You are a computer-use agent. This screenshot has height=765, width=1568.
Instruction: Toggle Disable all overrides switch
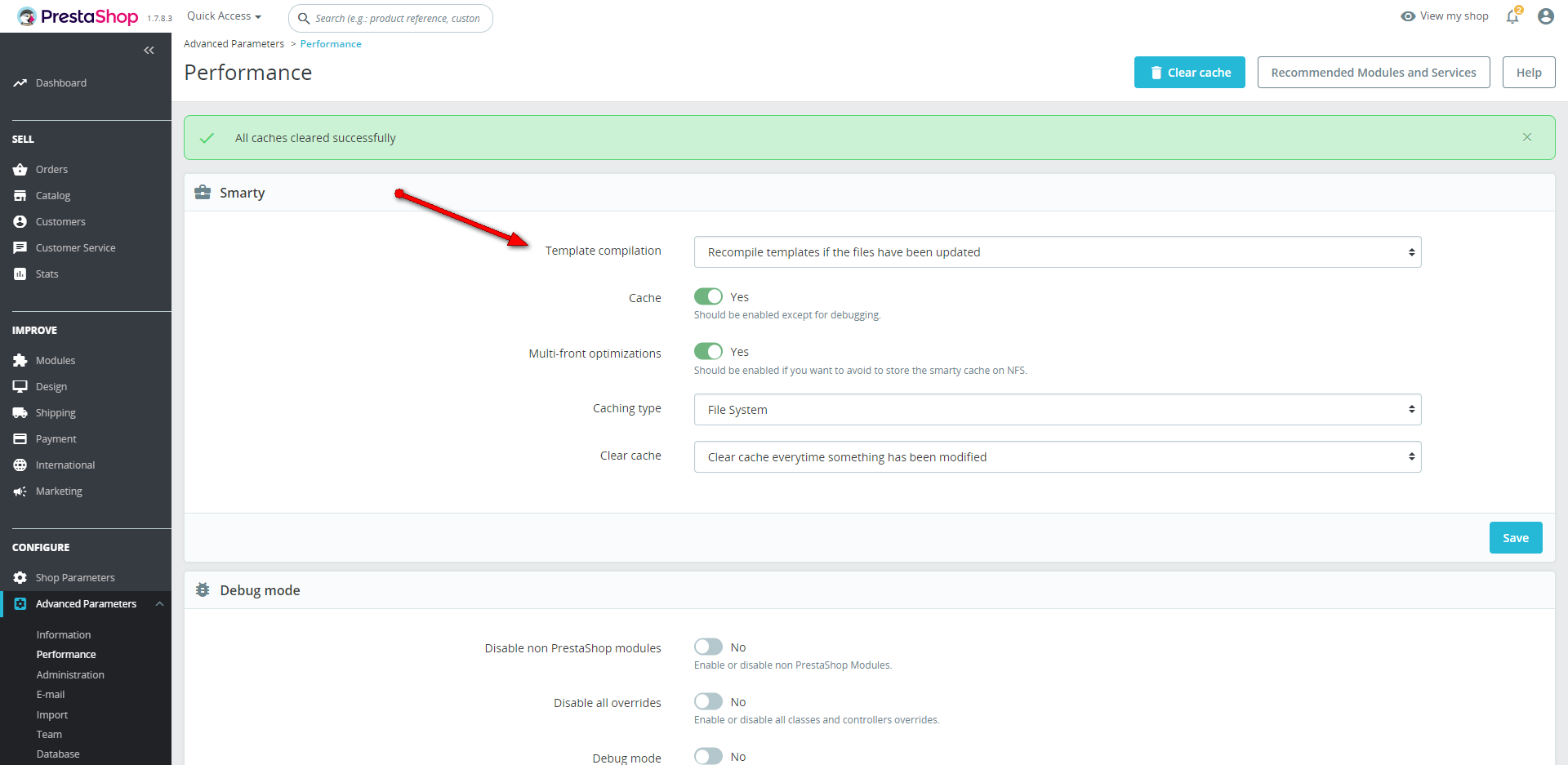(708, 701)
